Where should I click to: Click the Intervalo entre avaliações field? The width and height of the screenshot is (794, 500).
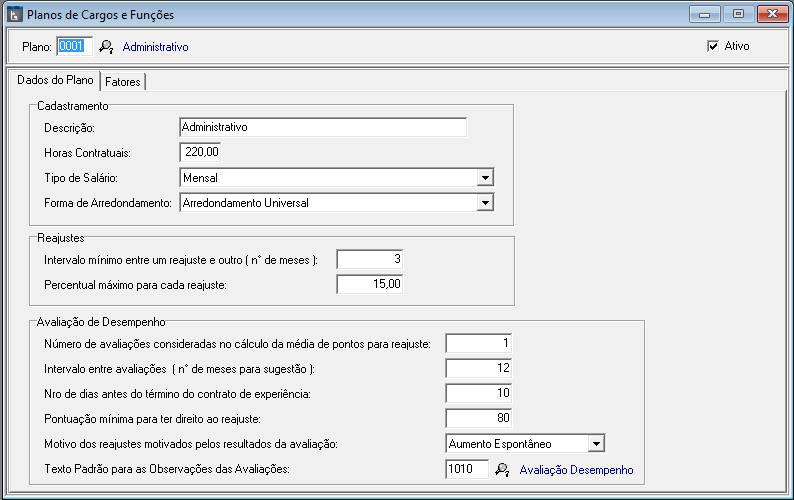coord(479,368)
